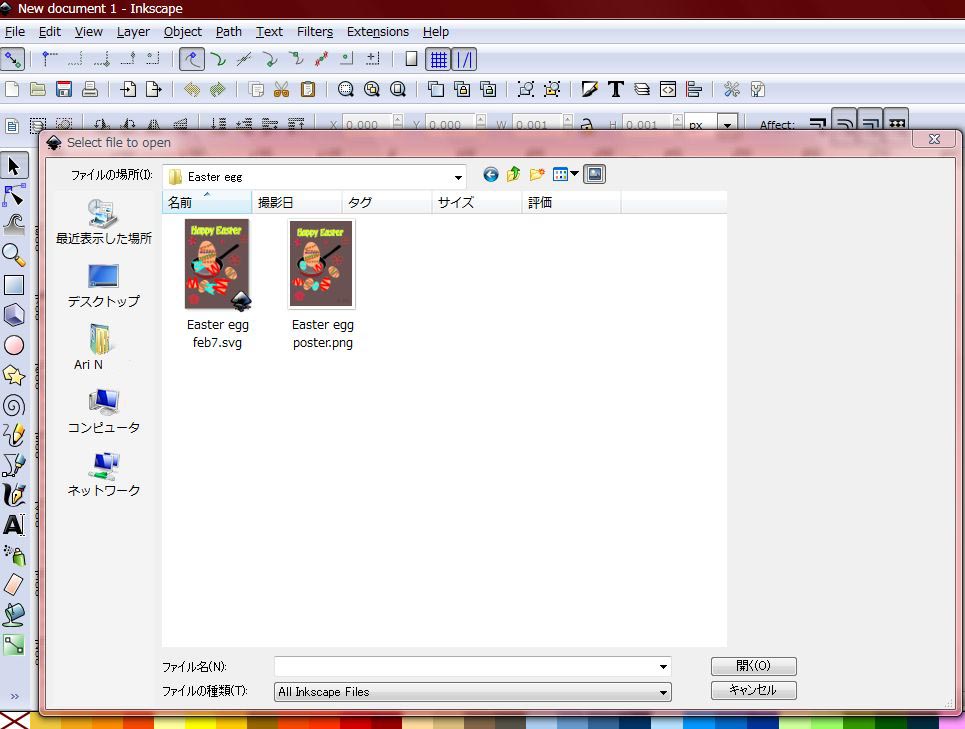Viewport: 965px width, 729px height.
Task: Toggle the preview pane in the dialog
Action: tap(594, 173)
